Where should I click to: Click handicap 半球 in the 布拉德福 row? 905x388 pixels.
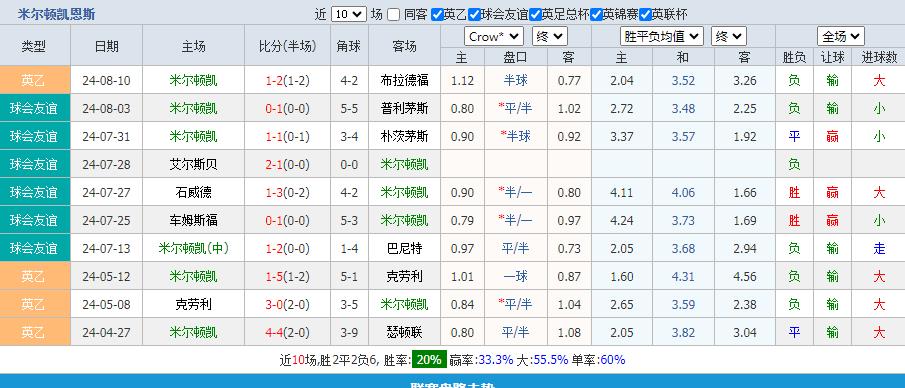[x=515, y=80]
